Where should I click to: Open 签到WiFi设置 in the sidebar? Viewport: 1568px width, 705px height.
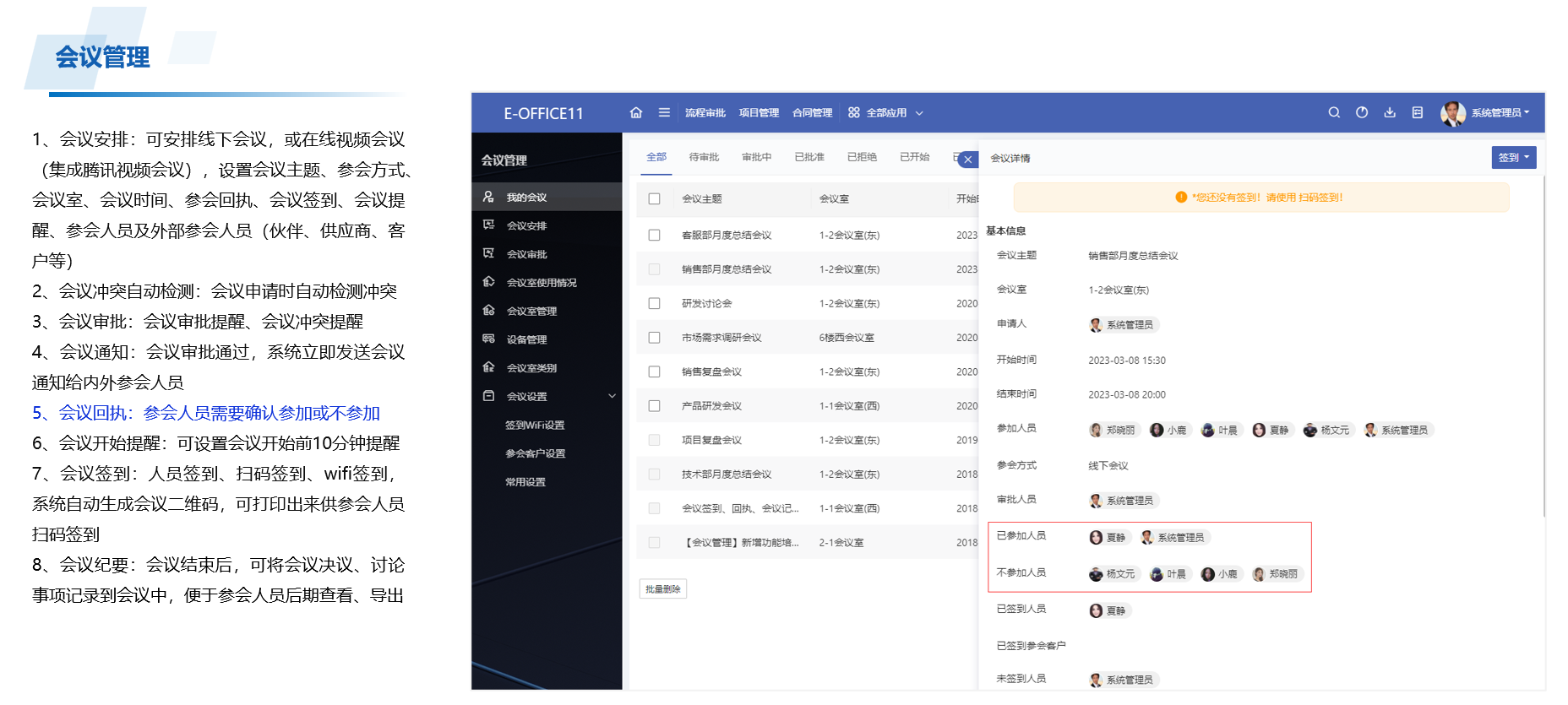[x=535, y=425]
